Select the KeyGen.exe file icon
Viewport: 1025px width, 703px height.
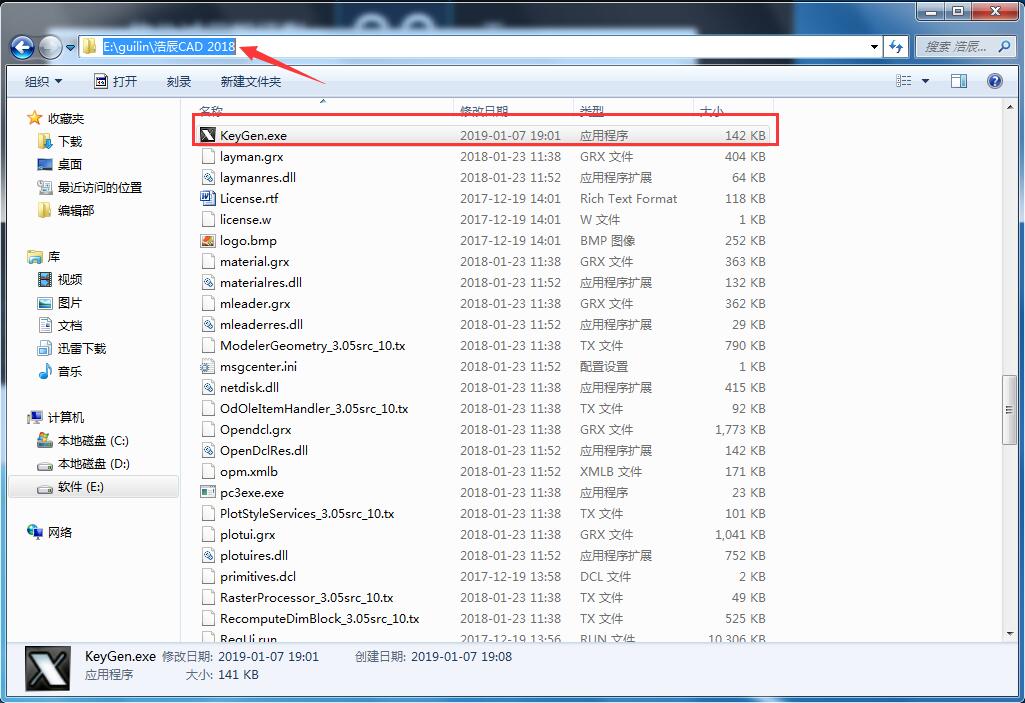[x=207, y=135]
